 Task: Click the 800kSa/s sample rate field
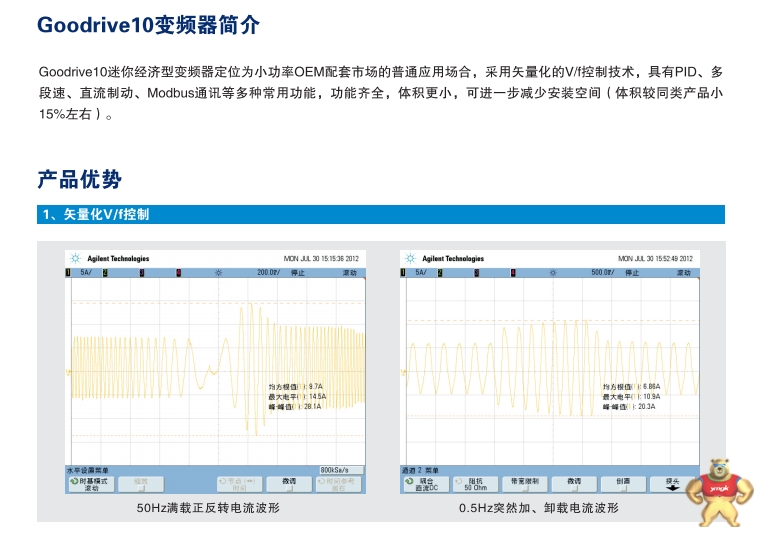tap(340, 469)
